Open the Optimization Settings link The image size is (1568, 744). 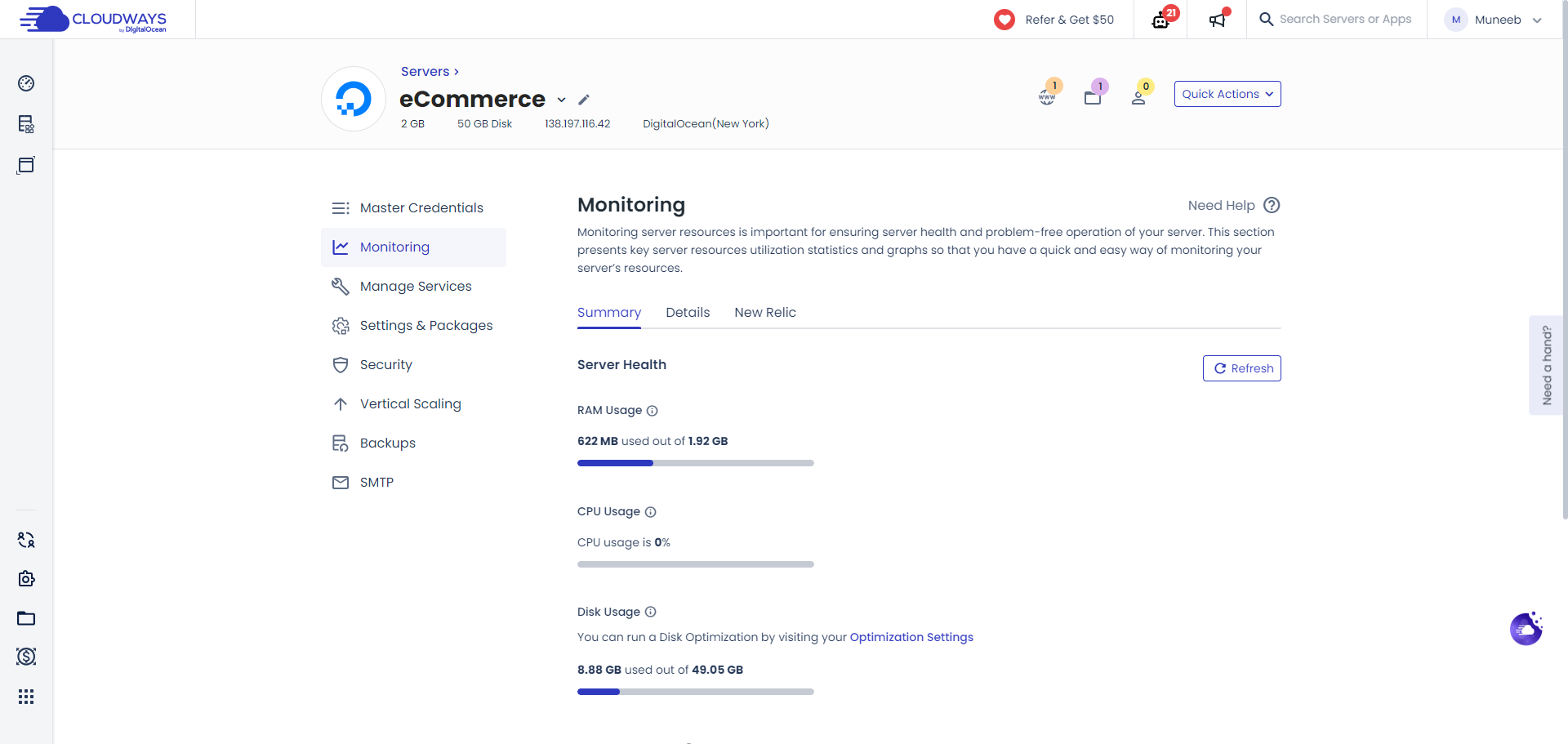911,637
